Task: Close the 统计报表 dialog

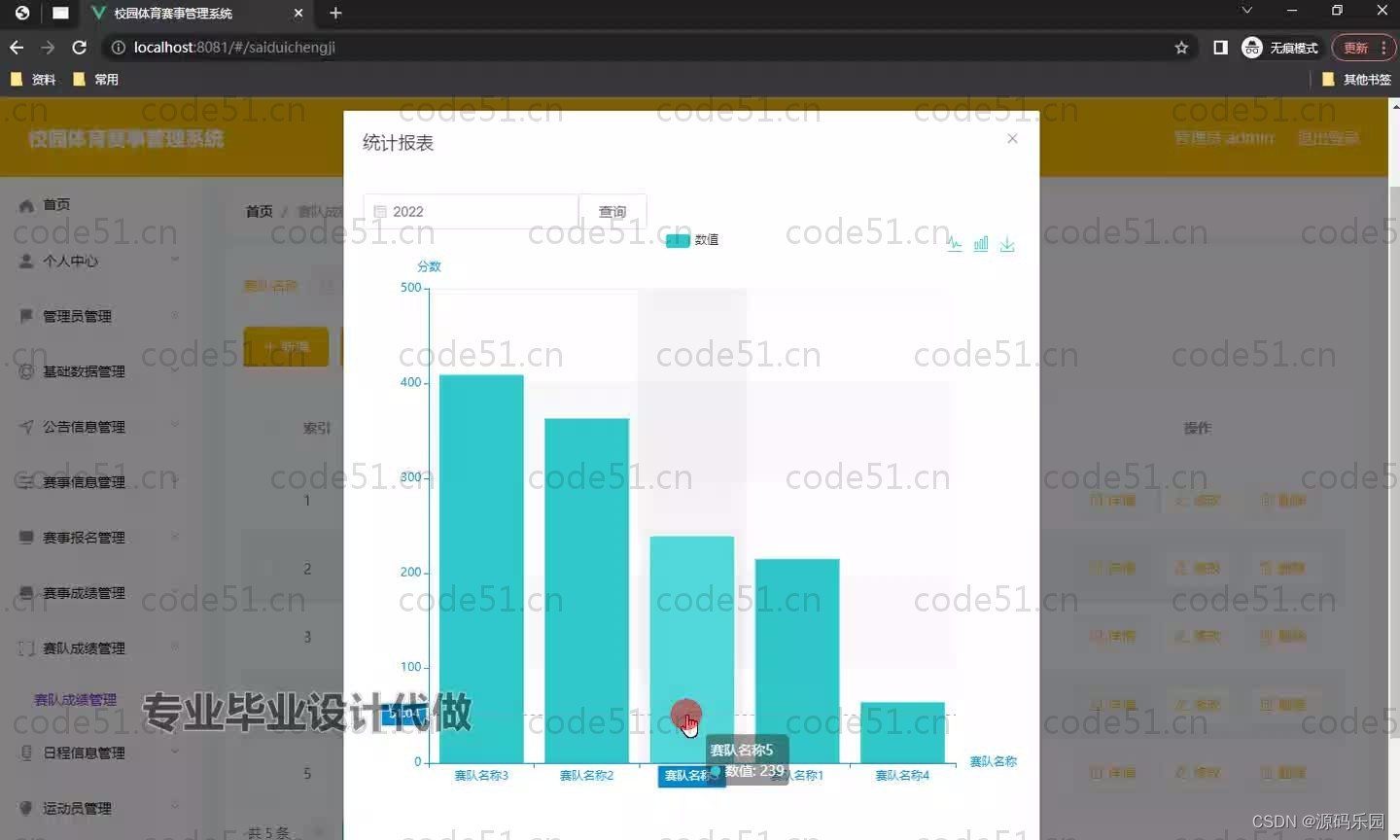Action: click(1012, 139)
